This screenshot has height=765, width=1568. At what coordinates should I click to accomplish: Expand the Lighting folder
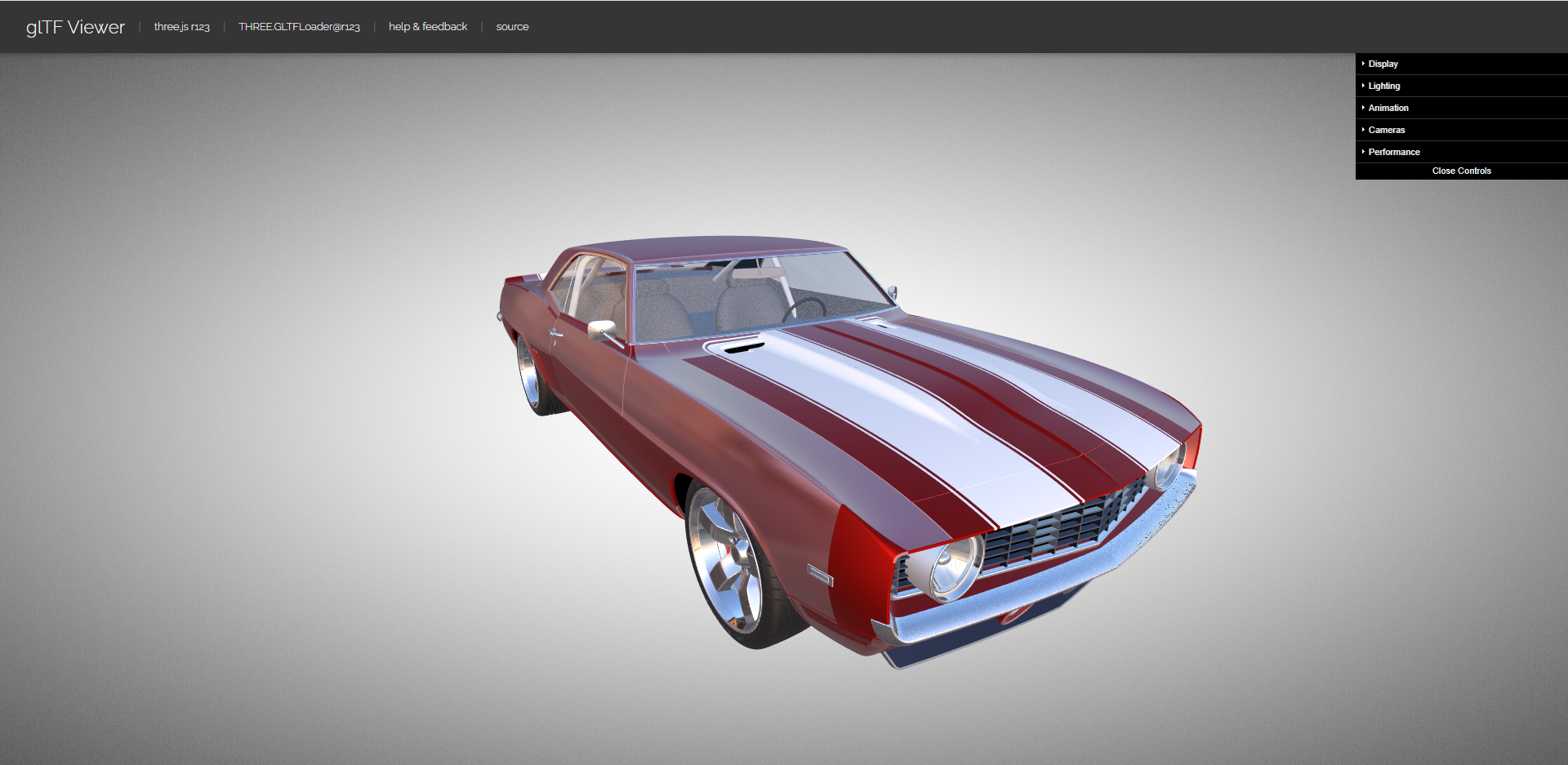(1384, 86)
